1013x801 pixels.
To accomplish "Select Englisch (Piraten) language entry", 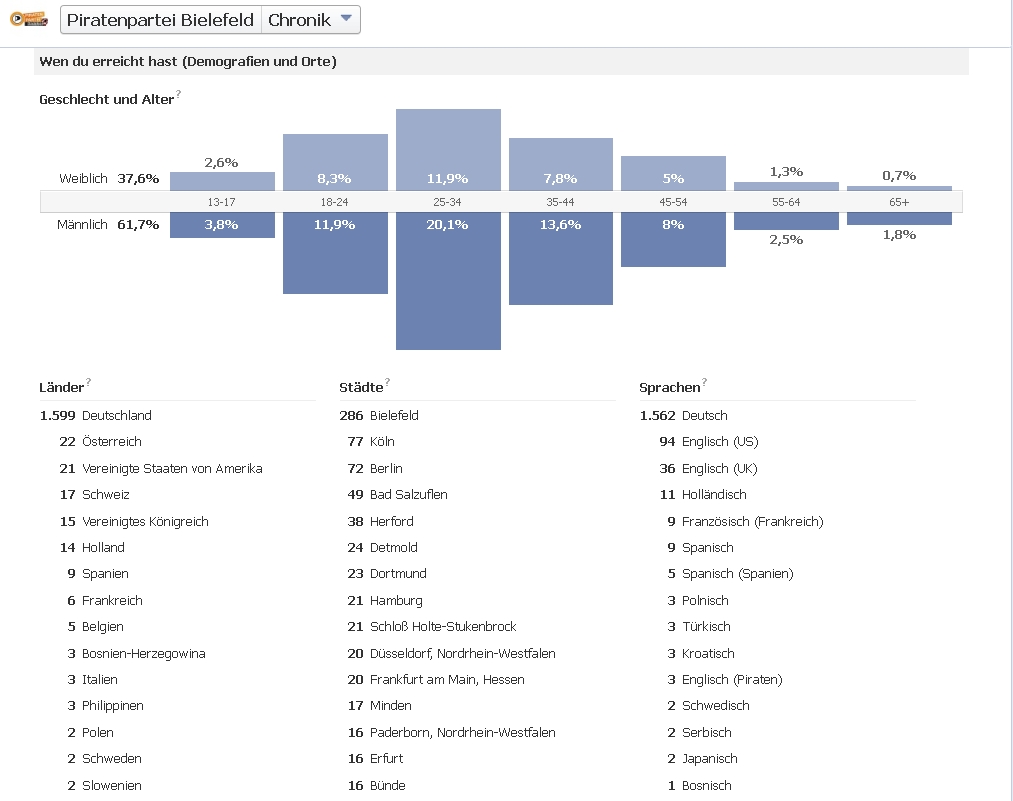I will 732,679.
